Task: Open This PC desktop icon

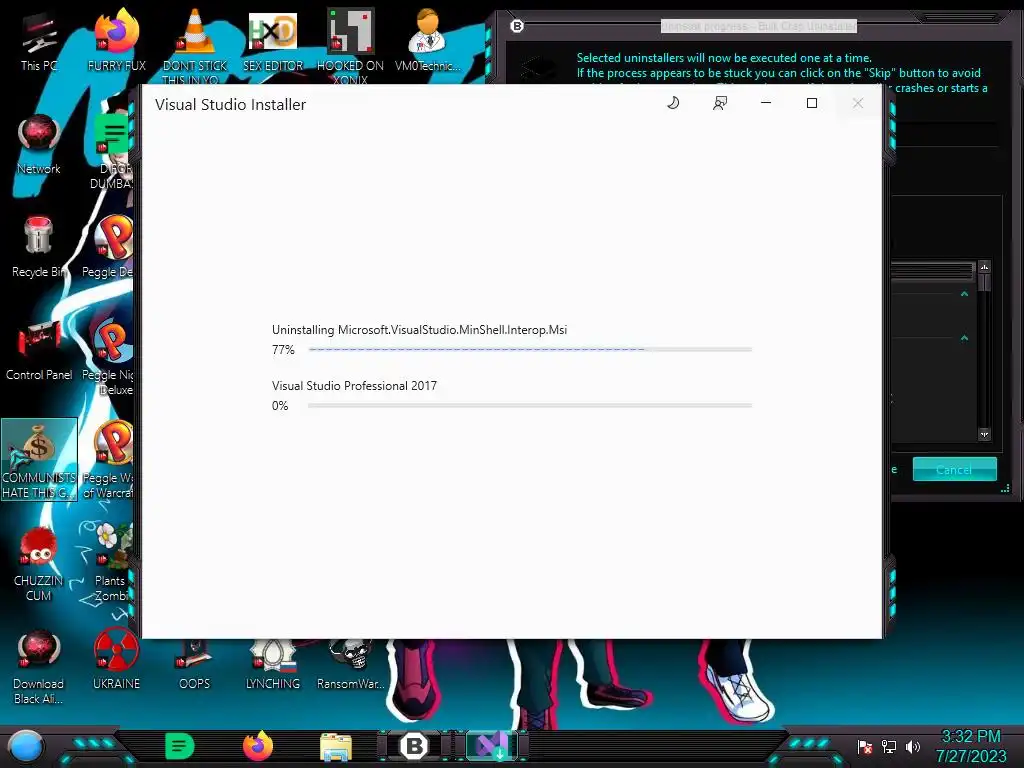Action: 39,42
